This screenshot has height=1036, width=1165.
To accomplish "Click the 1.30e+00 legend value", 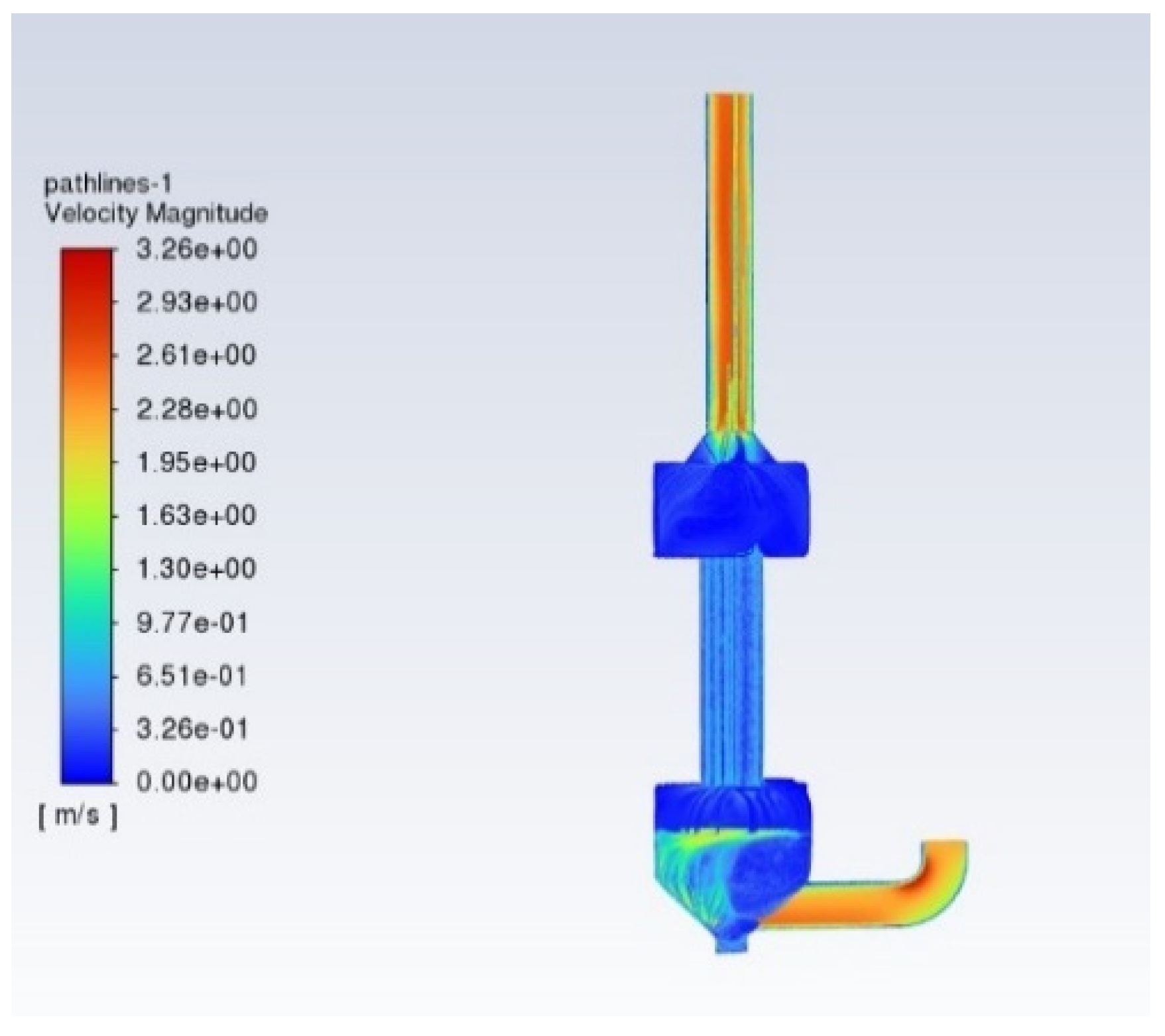I will tap(196, 569).
